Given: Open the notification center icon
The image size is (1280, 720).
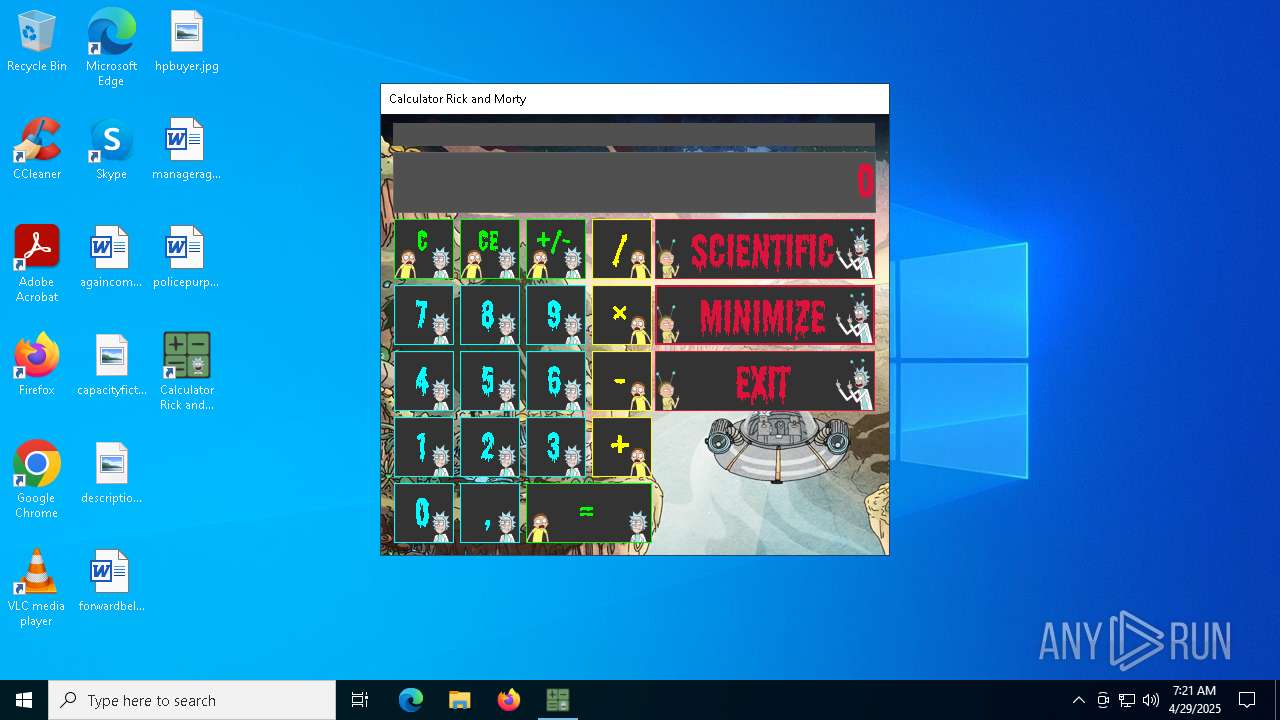Looking at the screenshot, I should click(1248, 700).
